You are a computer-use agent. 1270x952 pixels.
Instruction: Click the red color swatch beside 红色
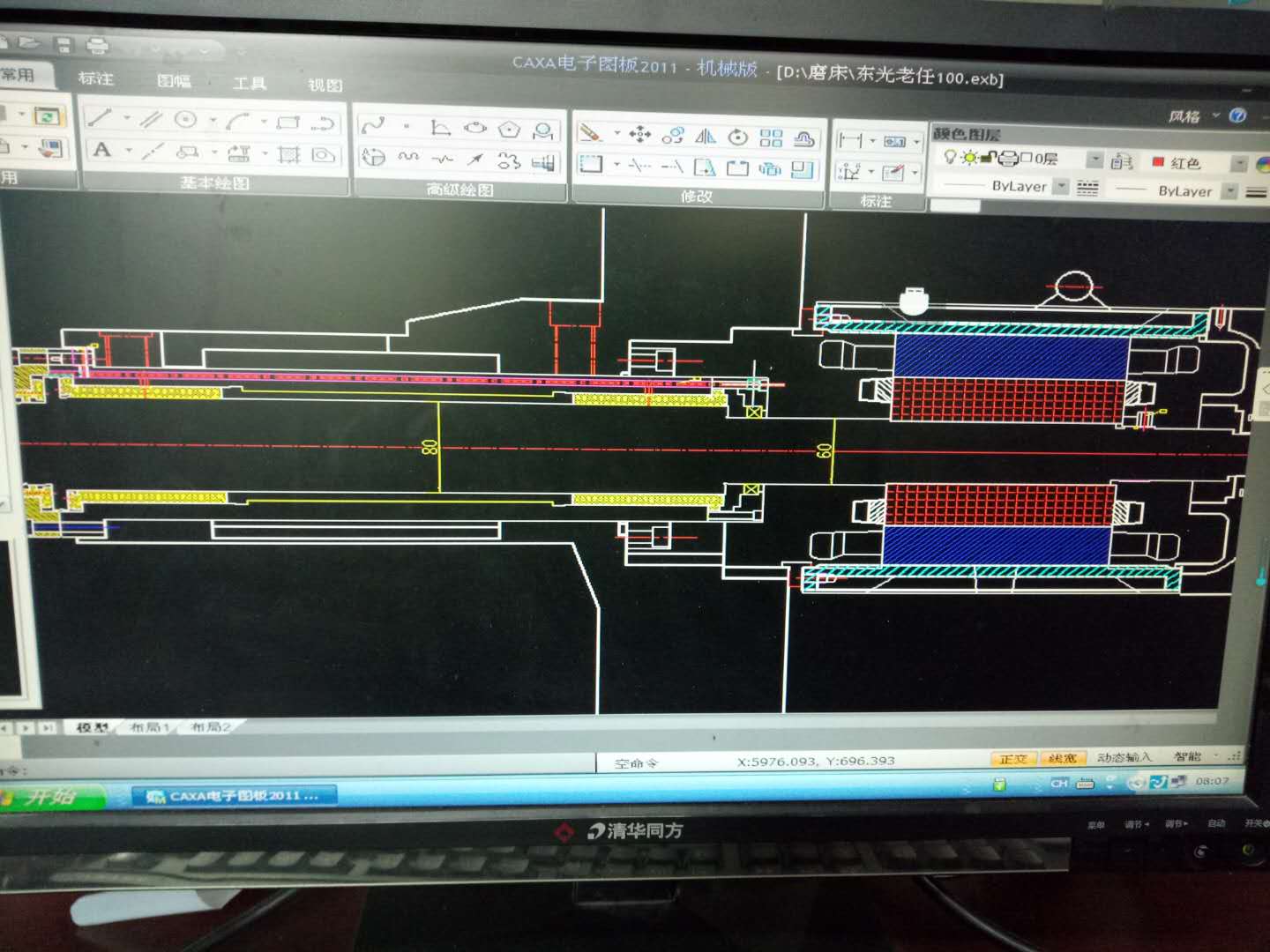click(x=1158, y=162)
